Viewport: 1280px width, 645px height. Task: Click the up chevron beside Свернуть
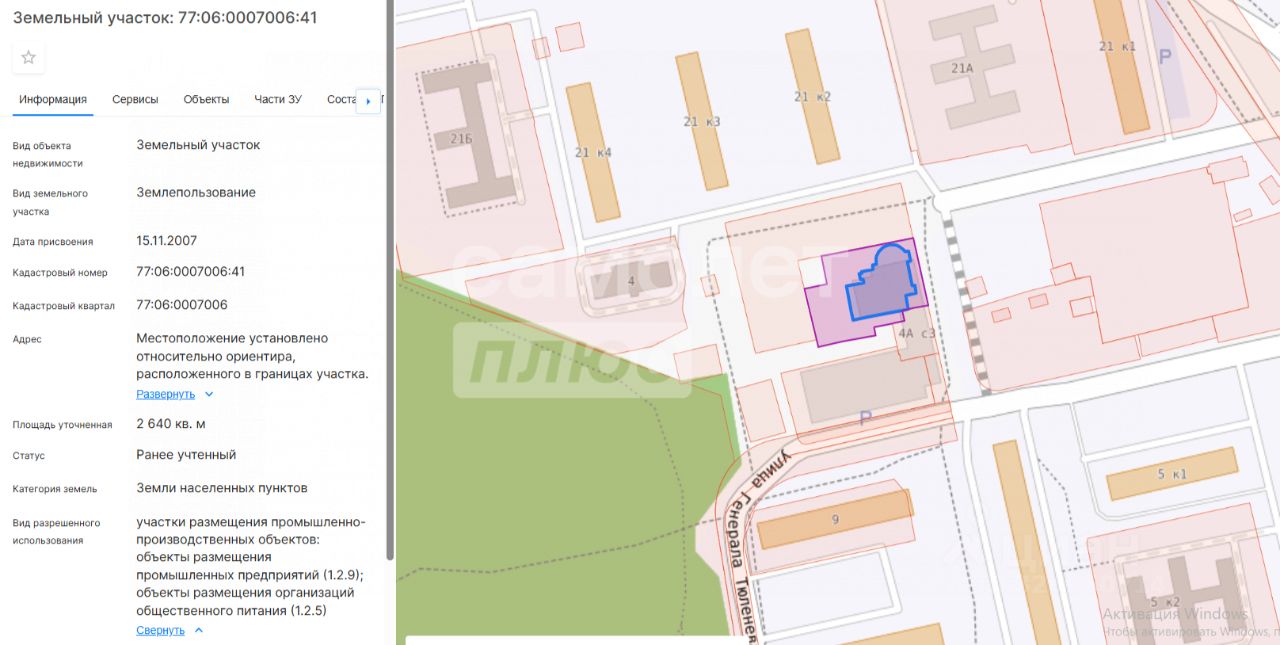point(198,630)
